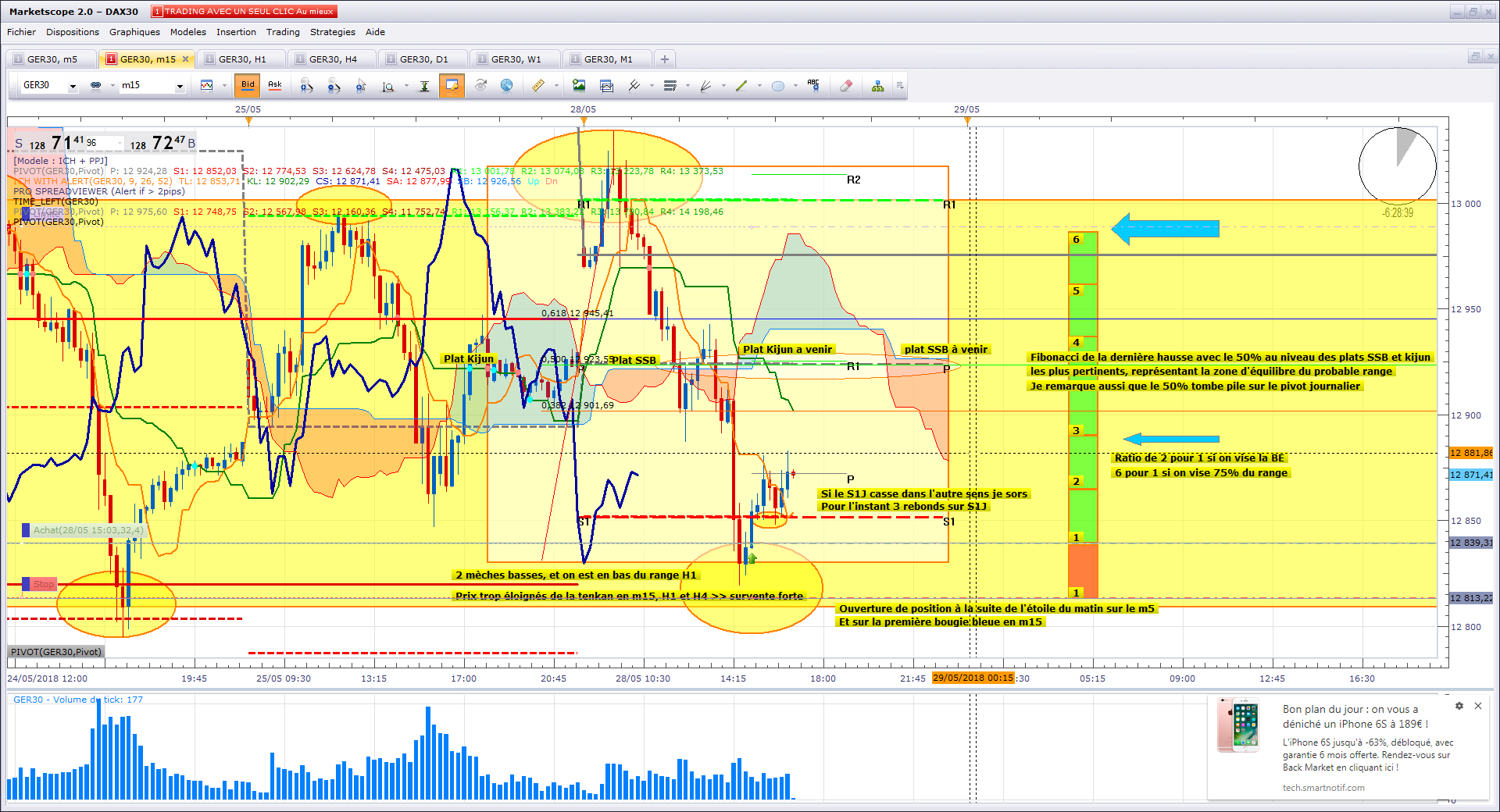
Task: Click the 'Plat Kijun a venir' chart label
Action: pyautogui.click(x=787, y=349)
